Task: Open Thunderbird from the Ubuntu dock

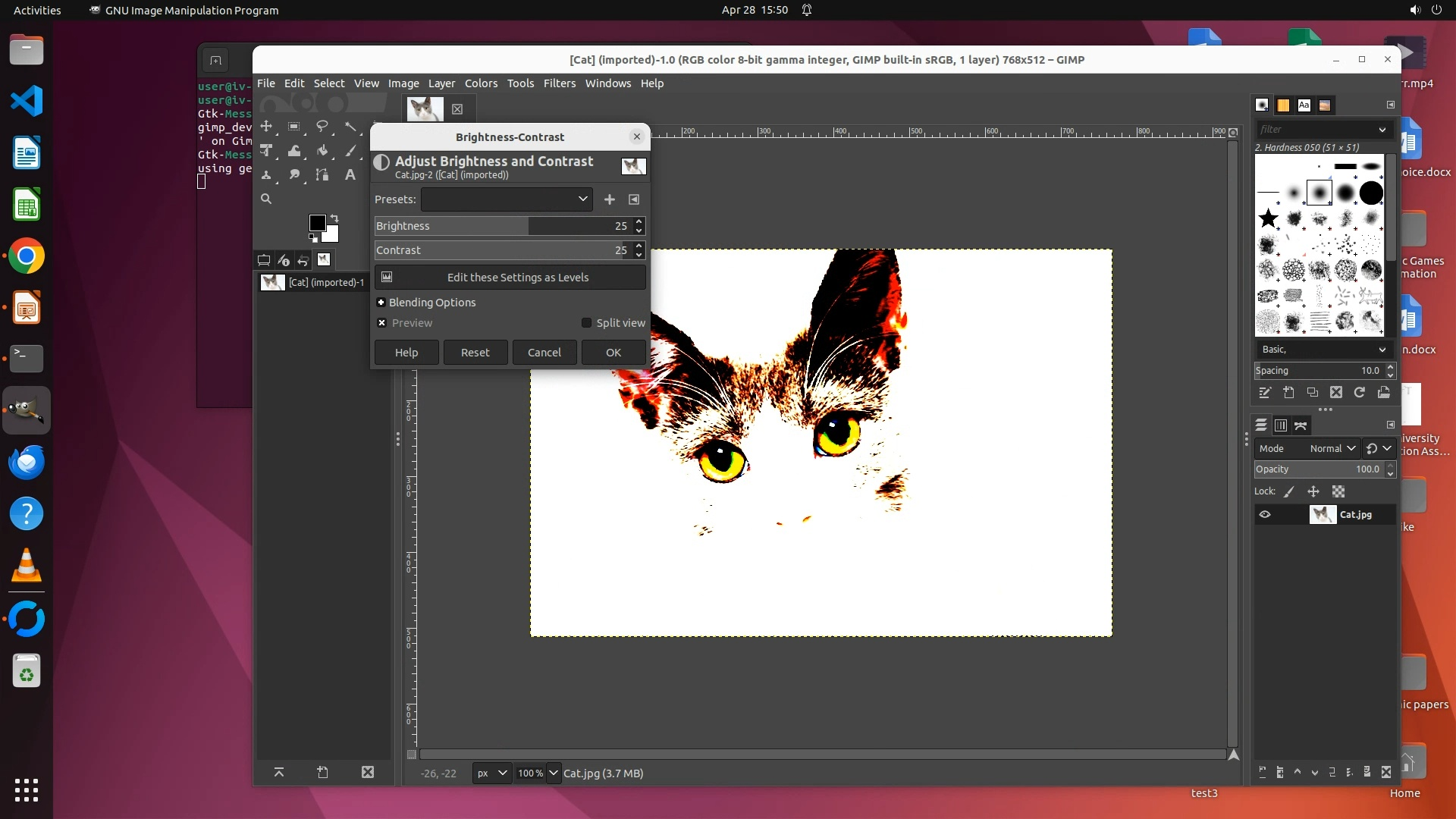Action: coord(27,462)
